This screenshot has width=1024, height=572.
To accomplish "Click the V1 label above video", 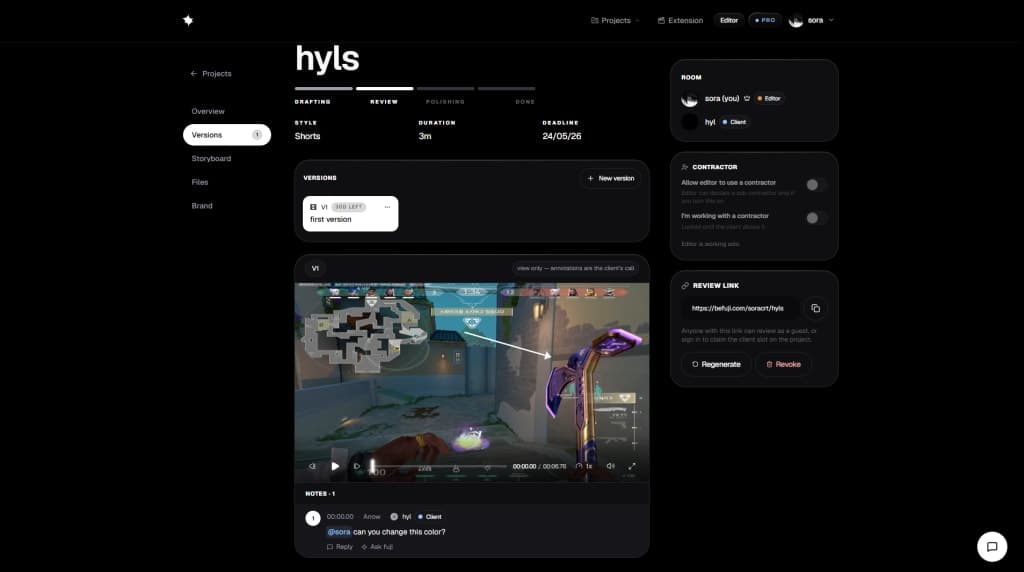I will pyautogui.click(x=315, y=268).
